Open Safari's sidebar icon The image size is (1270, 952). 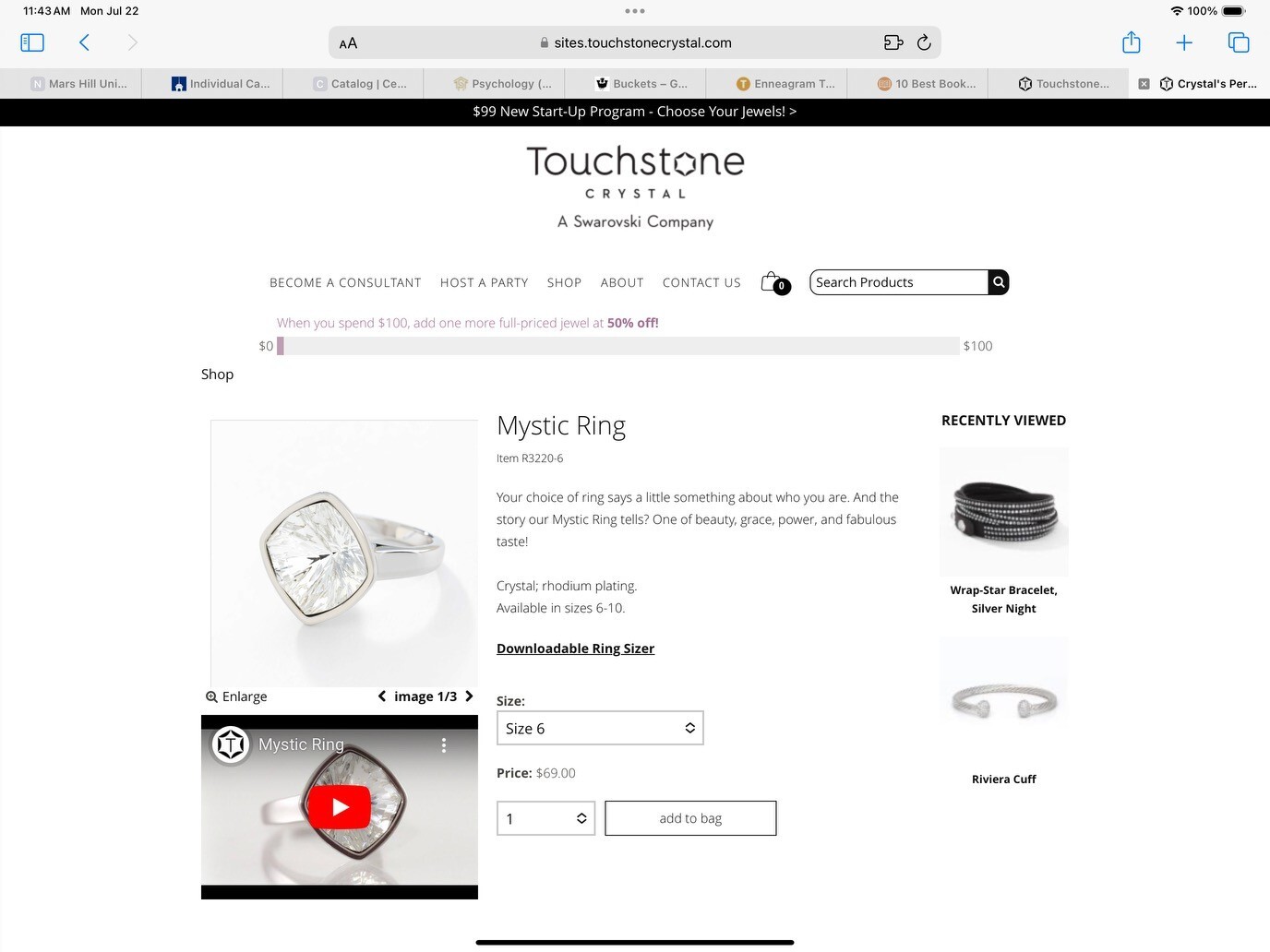pyautogui.click(x=31, y=42)
